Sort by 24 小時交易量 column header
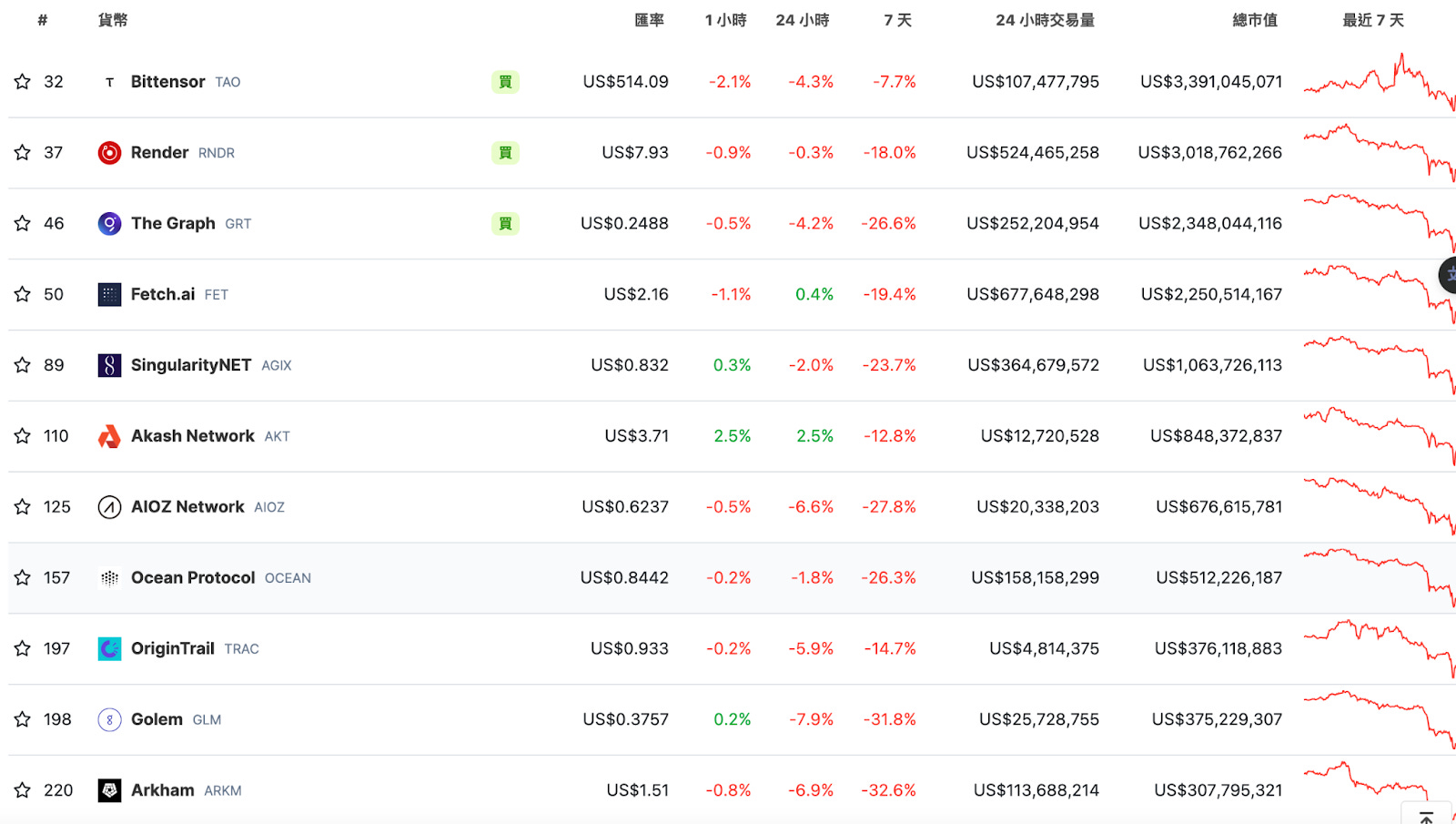Screen dimensions: 1456x824 pyautogui.click(x=1045, y=20)
